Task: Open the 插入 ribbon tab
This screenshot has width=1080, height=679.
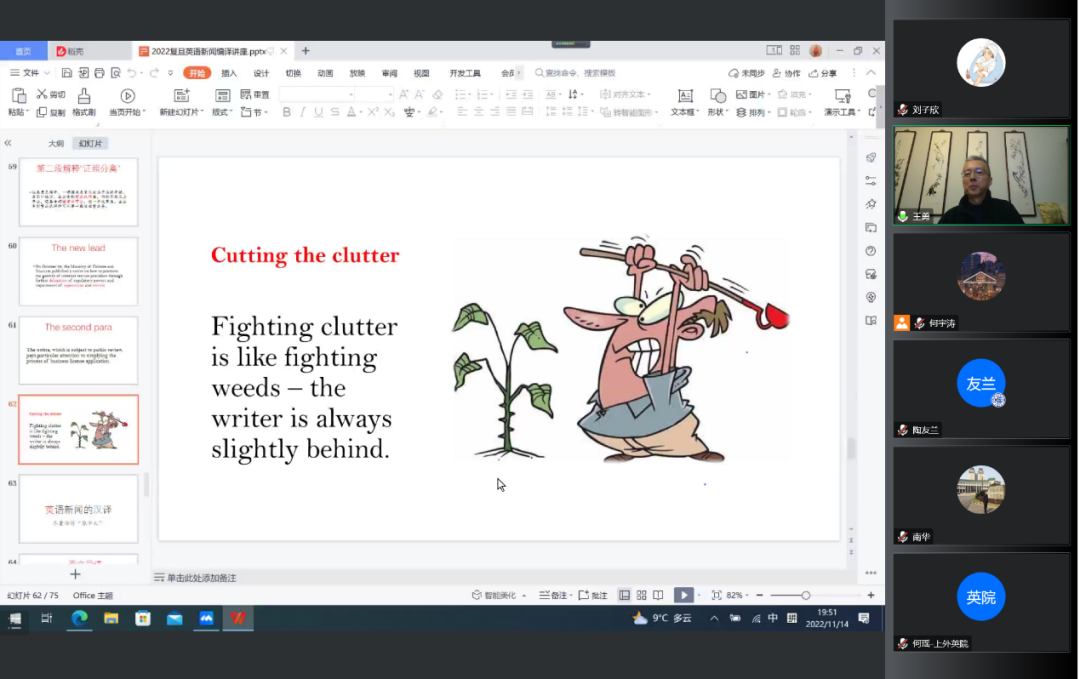Action: tap(229, 73)
